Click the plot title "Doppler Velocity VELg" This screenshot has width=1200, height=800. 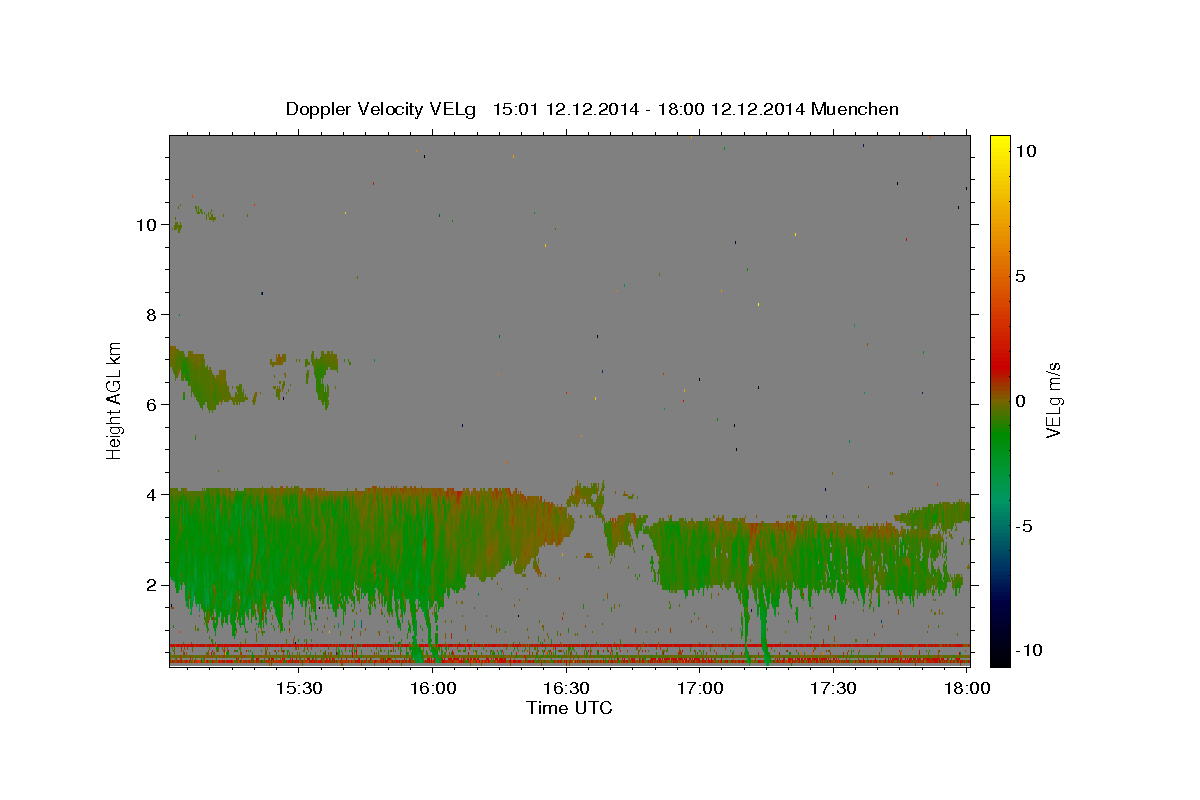[382, 109]
